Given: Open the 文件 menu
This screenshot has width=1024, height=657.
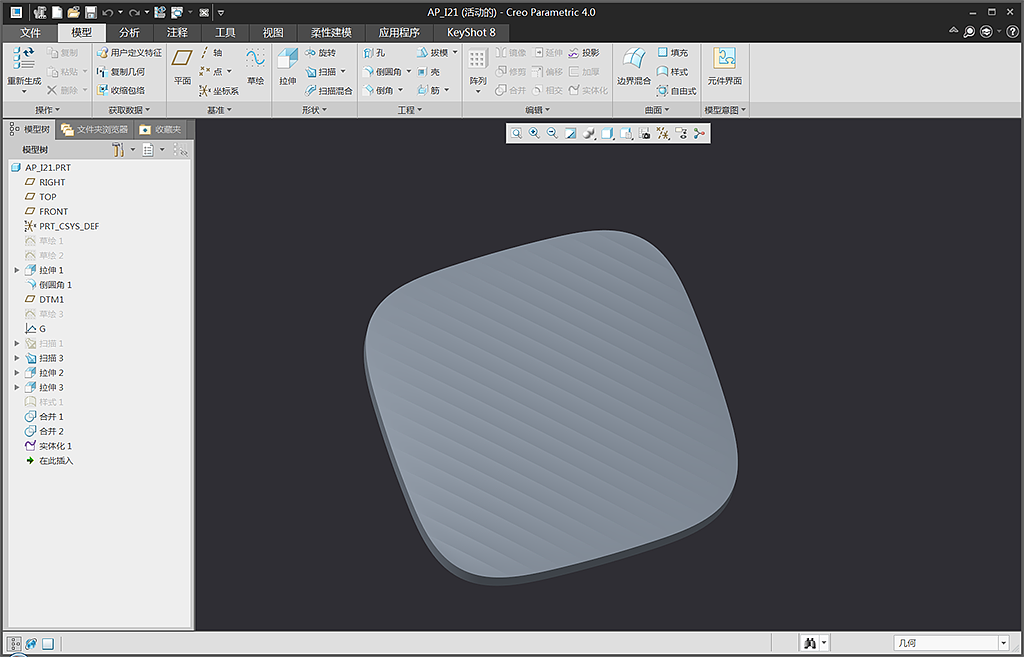Looking at the screenshot, I should pyautogui.click(x=30, y=33).
